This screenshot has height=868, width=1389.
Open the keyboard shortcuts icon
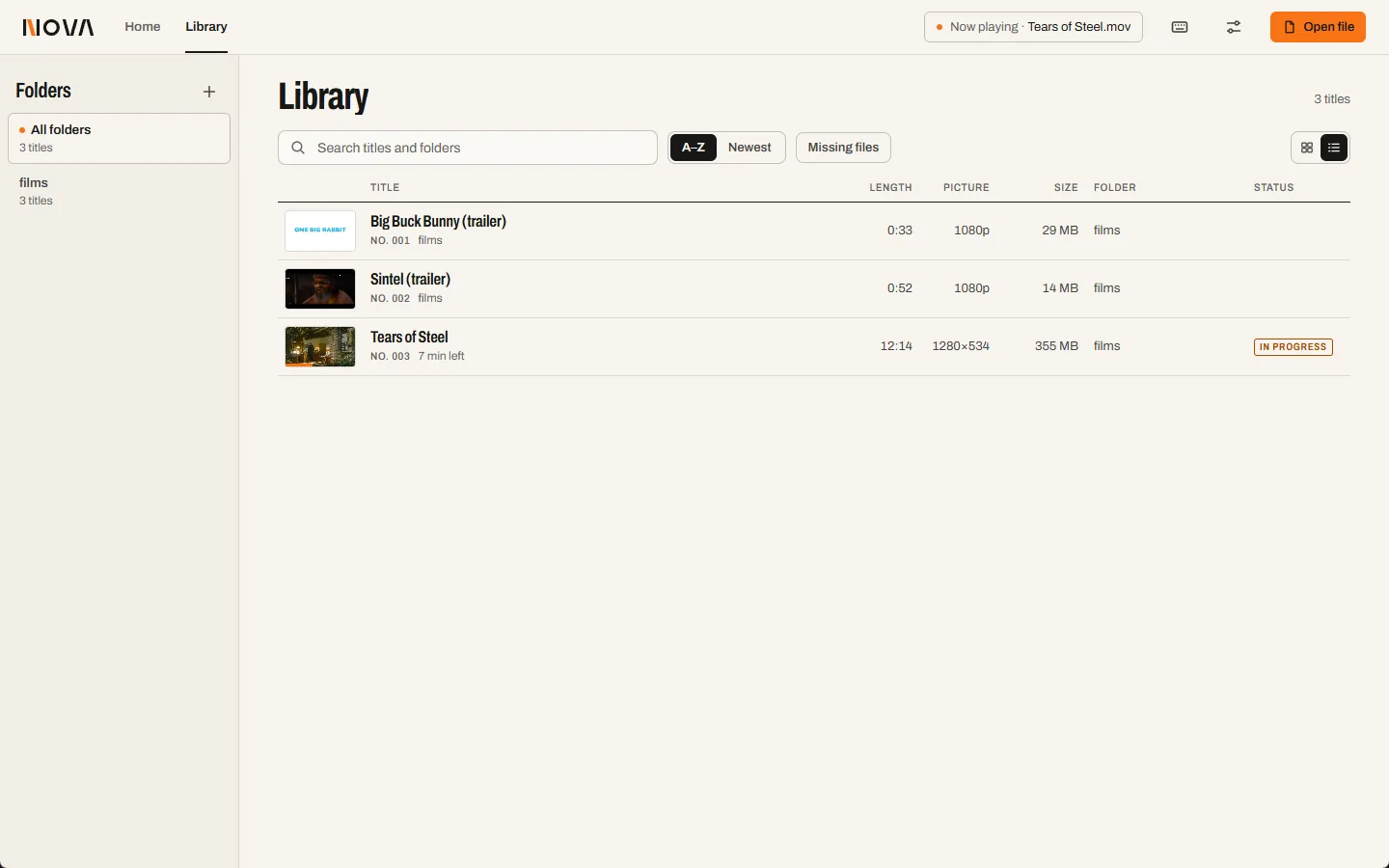1180,27
